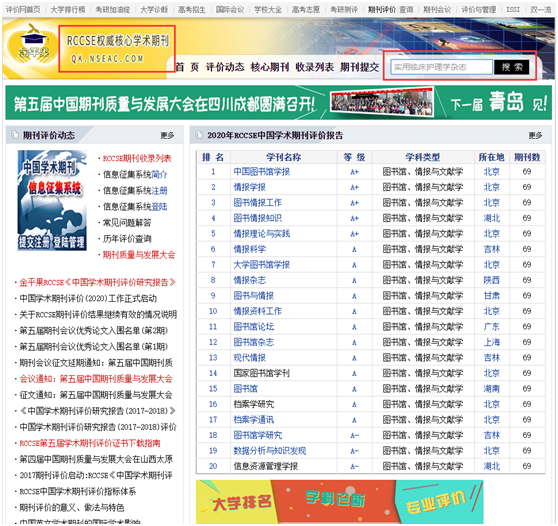Open the RCCSE期刊收录列表 red link
Screen dimensions: 558x526
tap(137, 158)
